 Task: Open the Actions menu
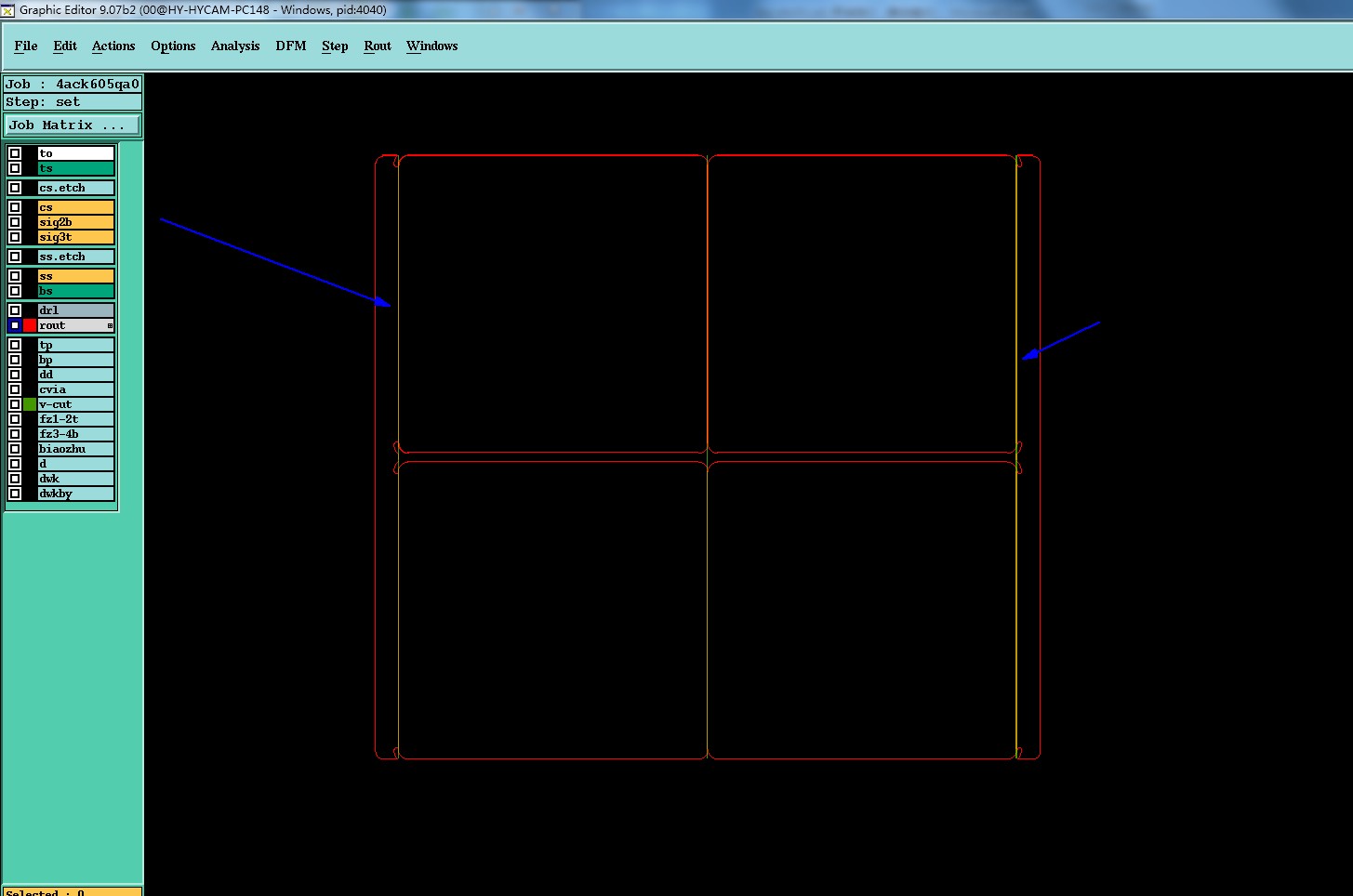coord(113,46)
